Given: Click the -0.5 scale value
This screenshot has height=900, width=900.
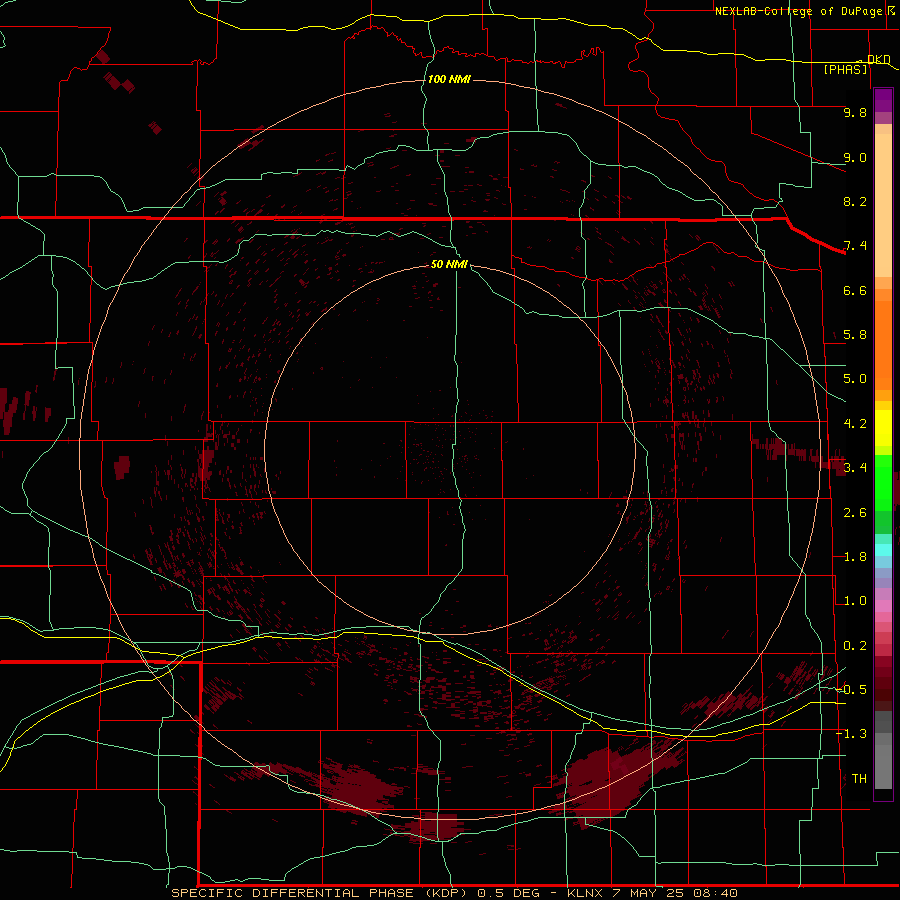Looking at the screenshot, I should (x=851, y=689).
